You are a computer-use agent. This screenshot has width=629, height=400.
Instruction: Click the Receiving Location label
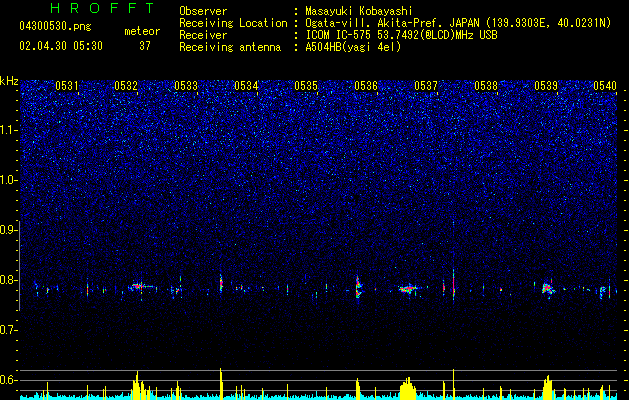click(x=233, y=23)
